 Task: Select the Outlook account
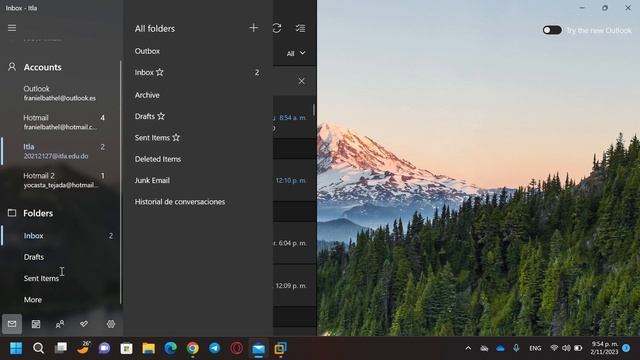[61, 93]
